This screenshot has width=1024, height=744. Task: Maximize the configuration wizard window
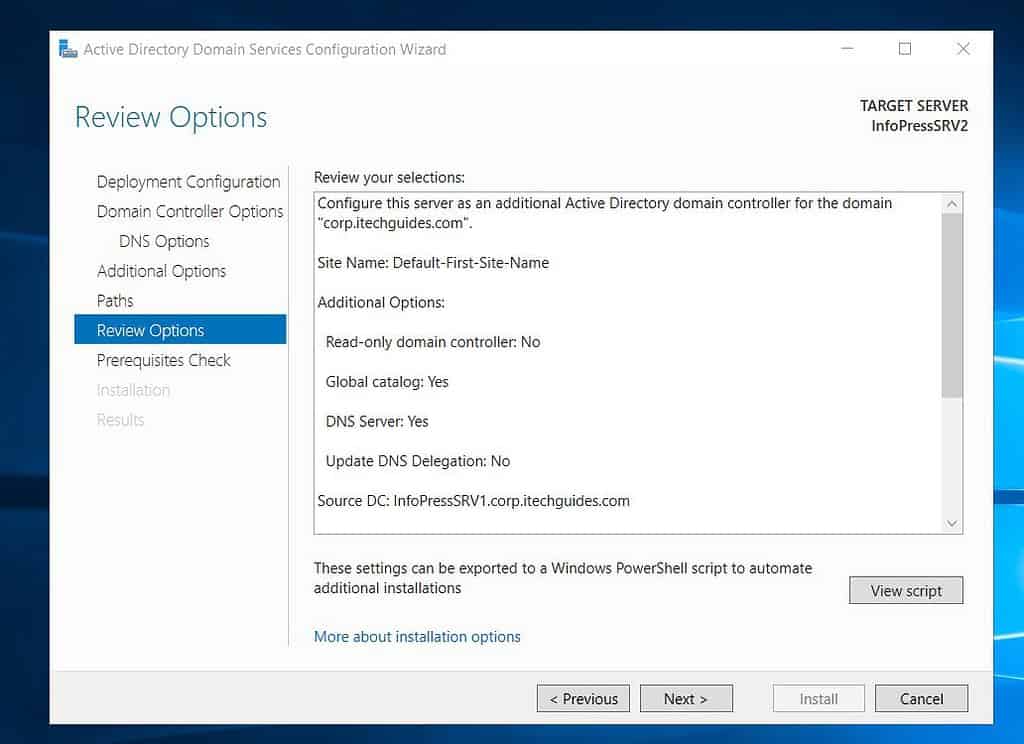pos(904,49)
